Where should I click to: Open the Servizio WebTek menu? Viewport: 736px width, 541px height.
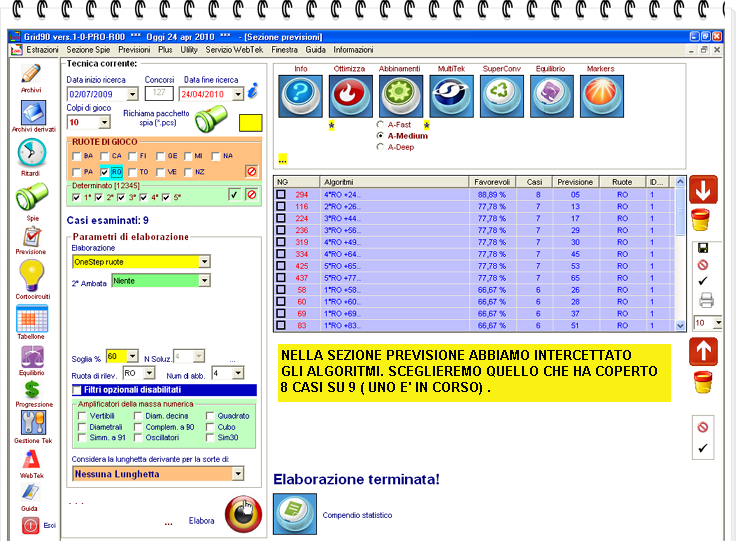[x=234, y=50]
